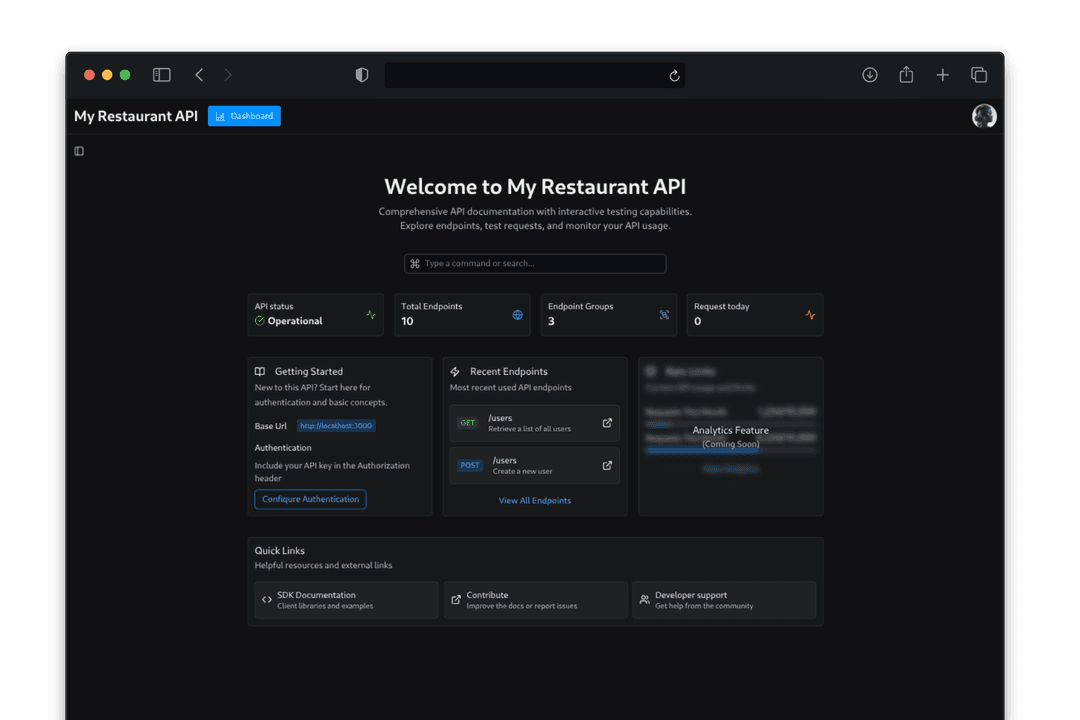Go back with the browser back arrow

click(x=199, y=74)
